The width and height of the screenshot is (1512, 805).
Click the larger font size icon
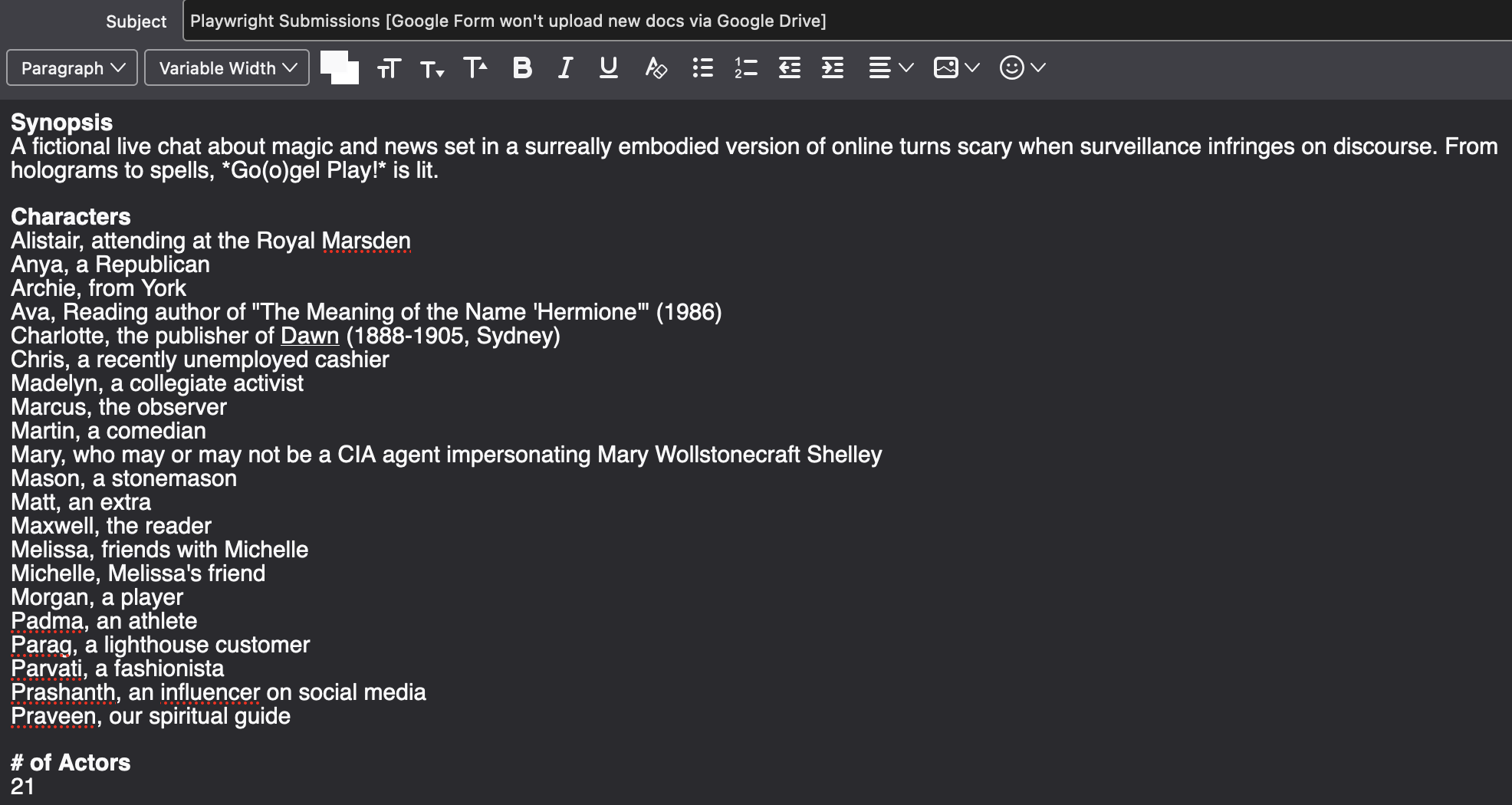click(x=475, y=67)
